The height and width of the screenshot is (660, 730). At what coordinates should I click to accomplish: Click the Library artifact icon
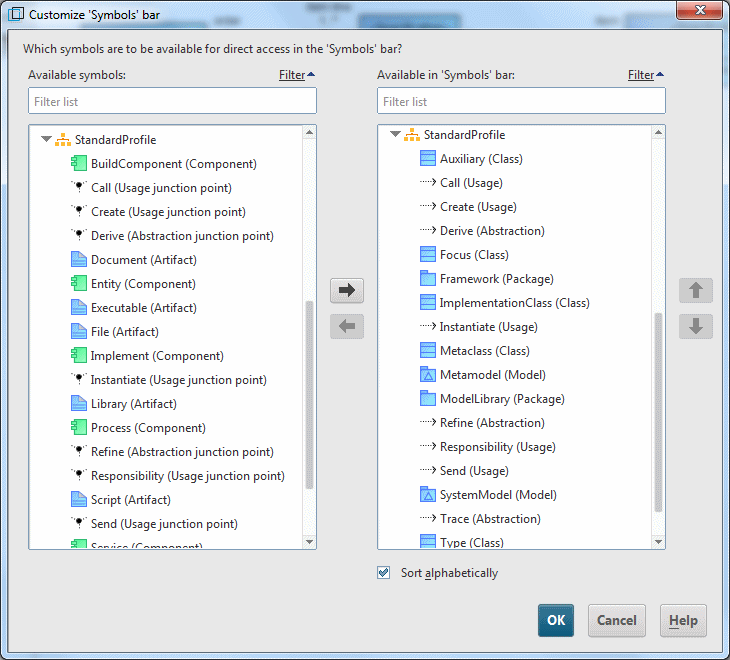click(79, 403)
